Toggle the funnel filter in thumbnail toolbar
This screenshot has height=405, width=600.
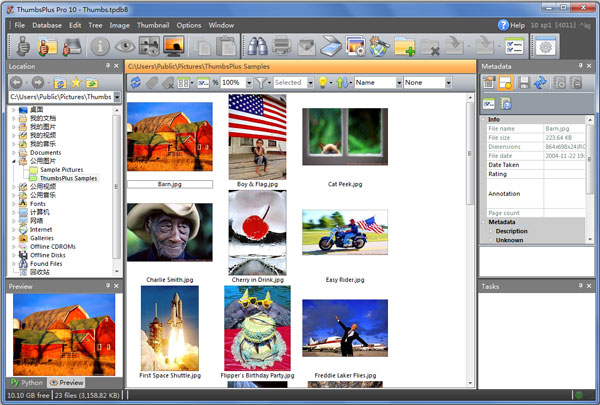click(260, 83)
